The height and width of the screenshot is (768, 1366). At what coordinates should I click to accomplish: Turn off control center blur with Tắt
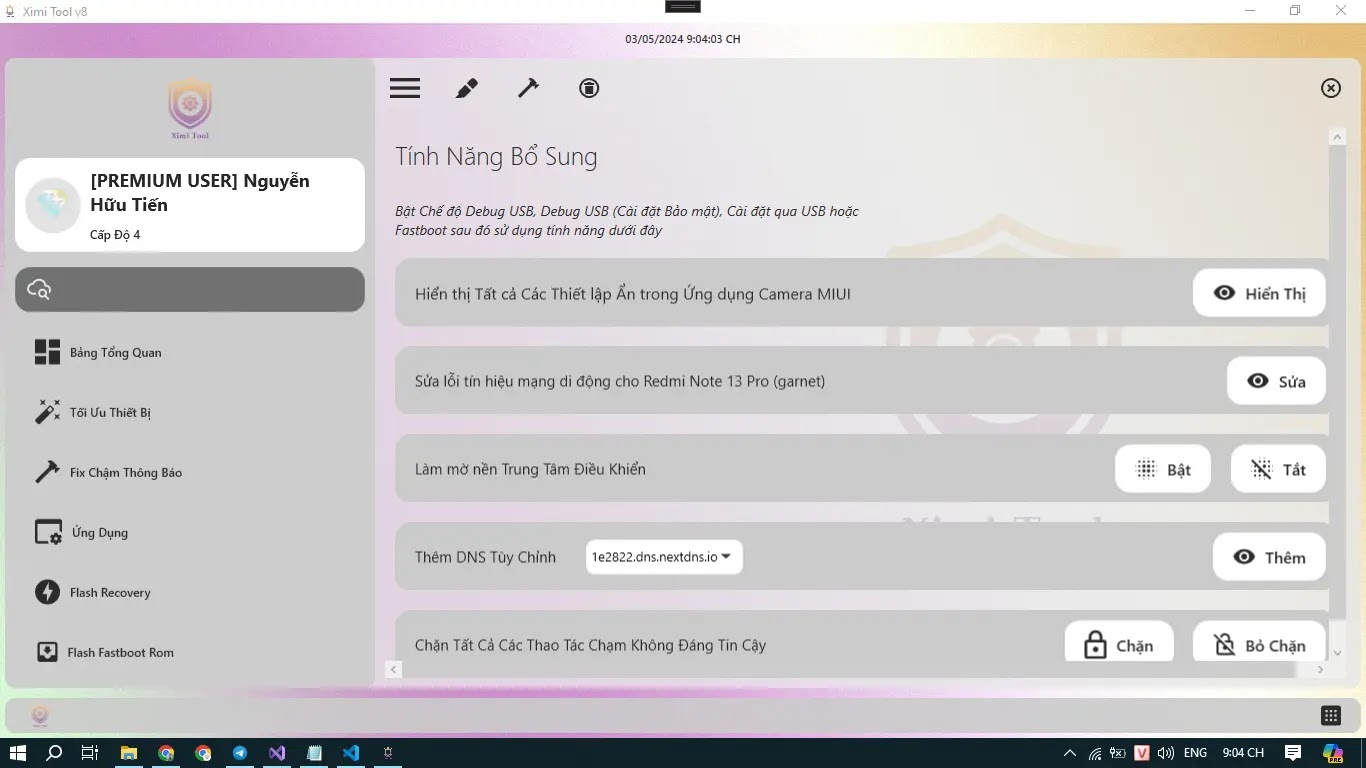(1278, 469)
